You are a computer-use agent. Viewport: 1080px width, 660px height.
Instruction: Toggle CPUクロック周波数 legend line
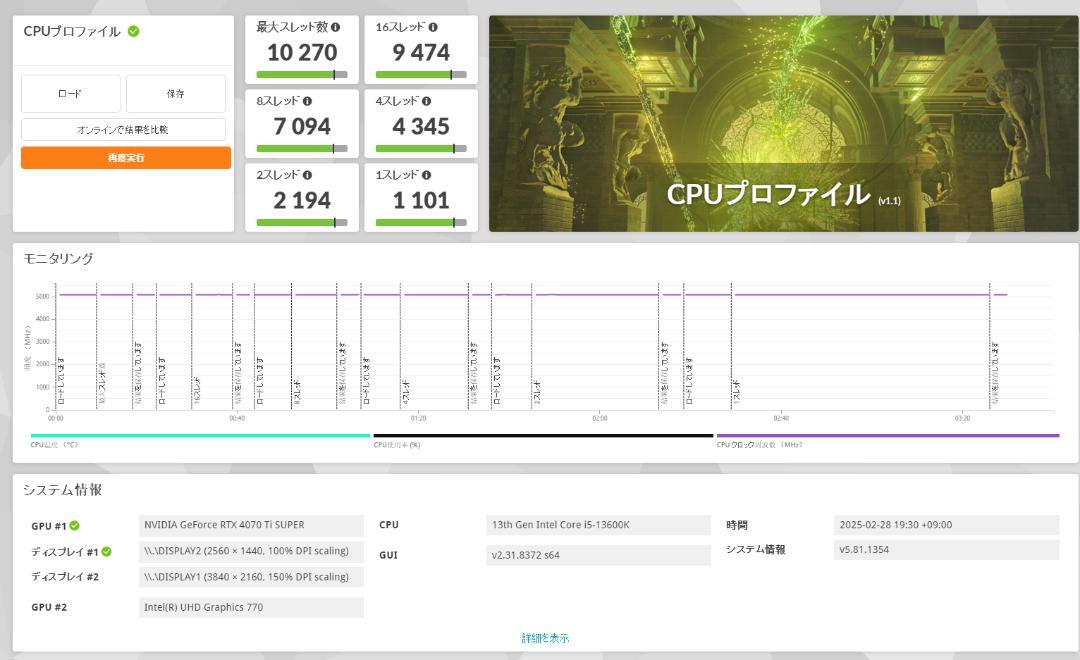coord(888,436)
